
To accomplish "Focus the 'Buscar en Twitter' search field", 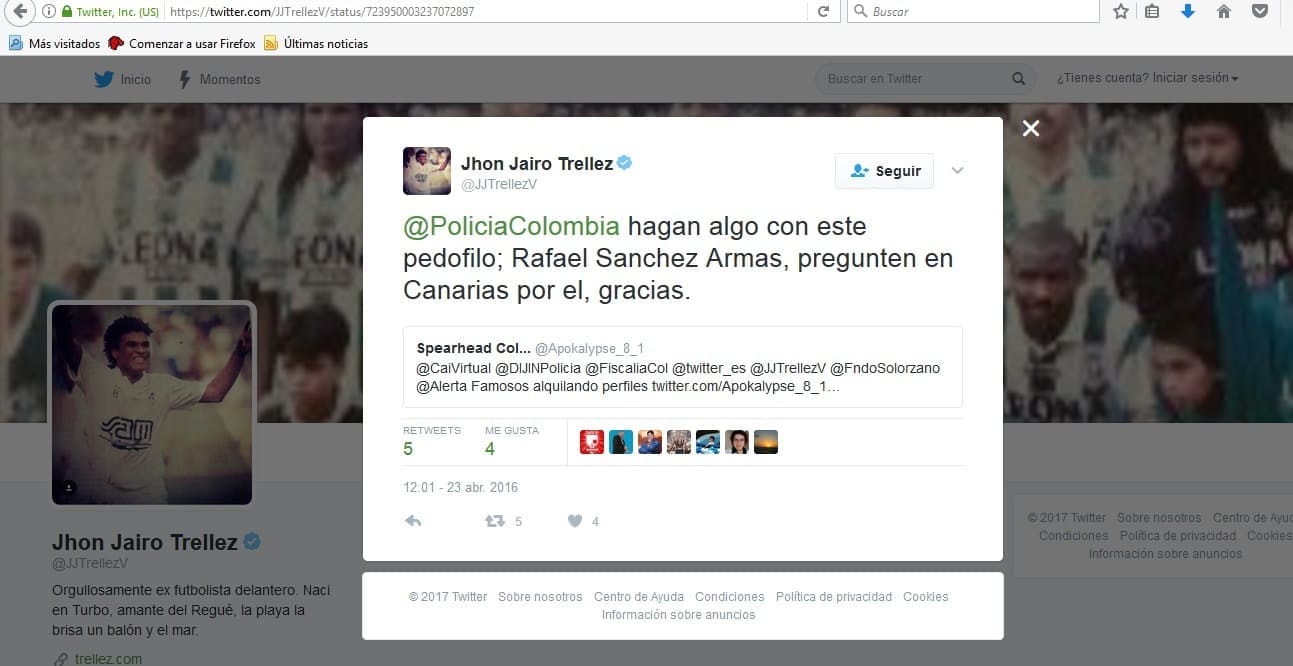I will click(926, 79).
